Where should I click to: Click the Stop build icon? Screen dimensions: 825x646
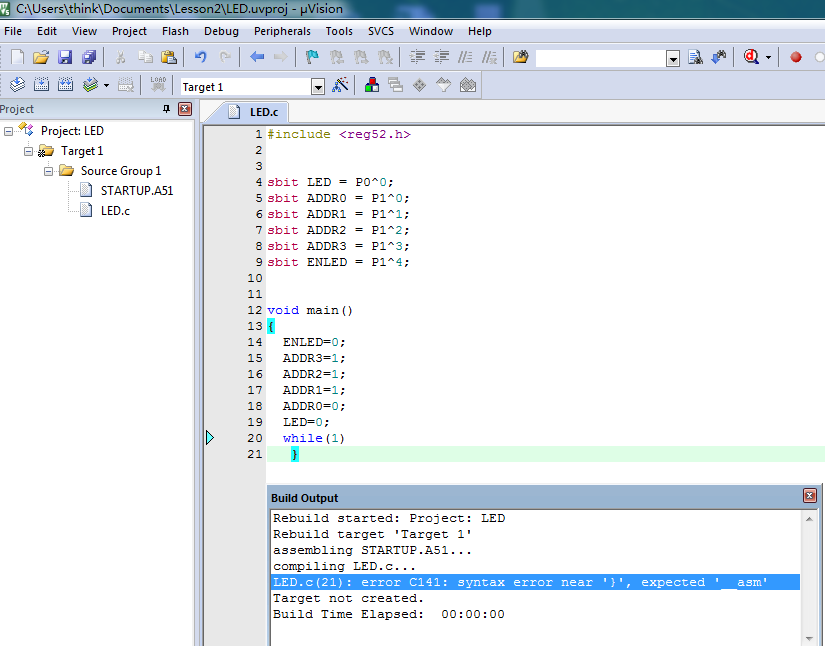click(x=125, y=84)
